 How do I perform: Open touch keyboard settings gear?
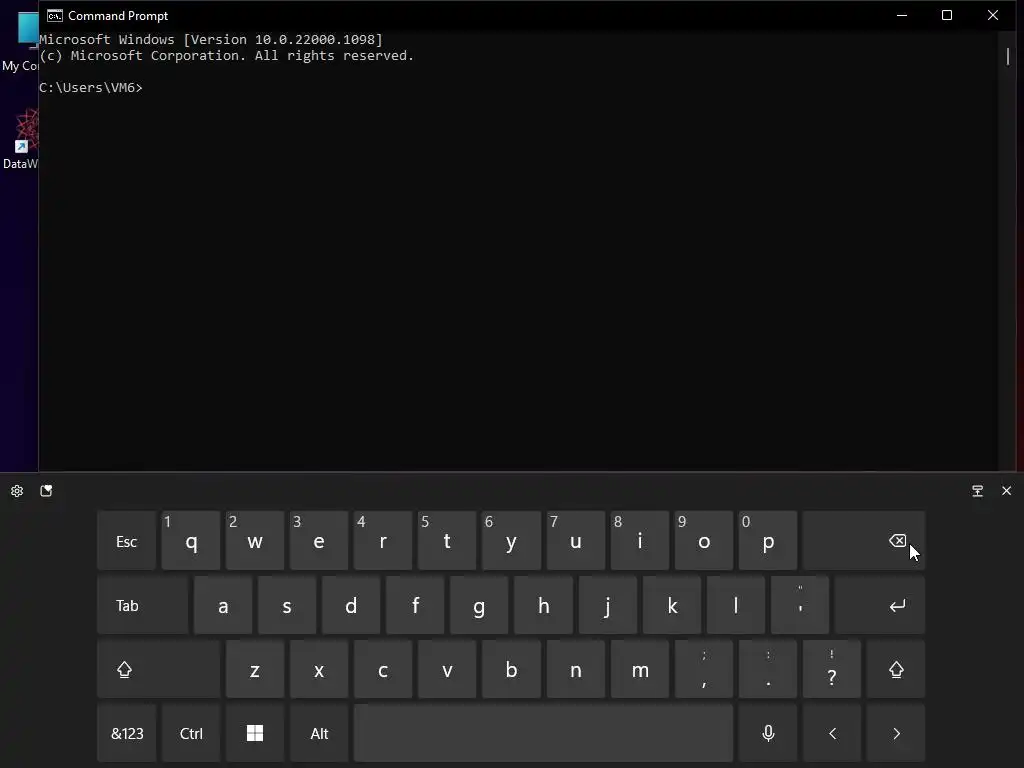[17, 491]
